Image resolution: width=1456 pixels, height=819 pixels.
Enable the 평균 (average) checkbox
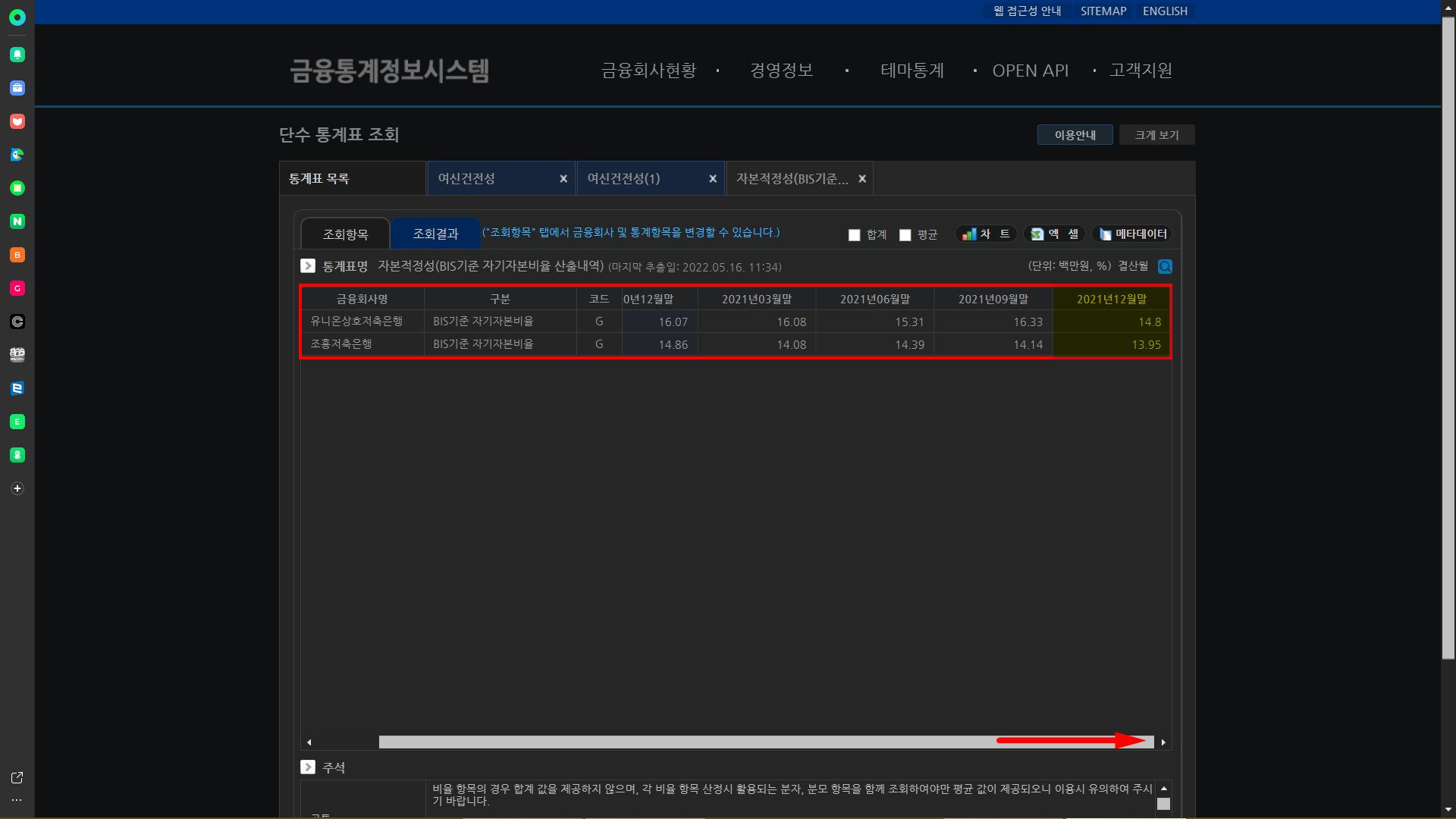[x=905, y=235]
